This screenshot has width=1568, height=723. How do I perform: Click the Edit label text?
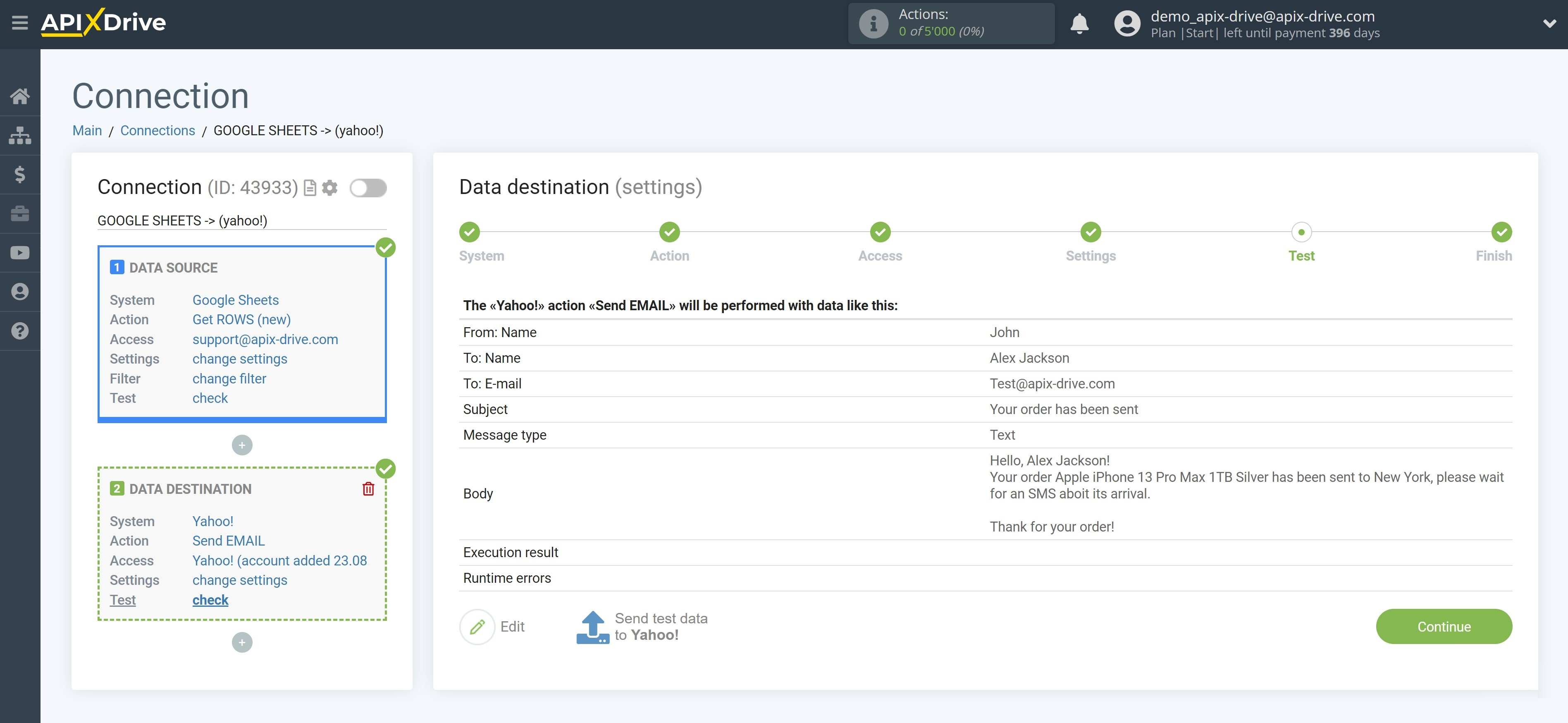coord(512,627)
